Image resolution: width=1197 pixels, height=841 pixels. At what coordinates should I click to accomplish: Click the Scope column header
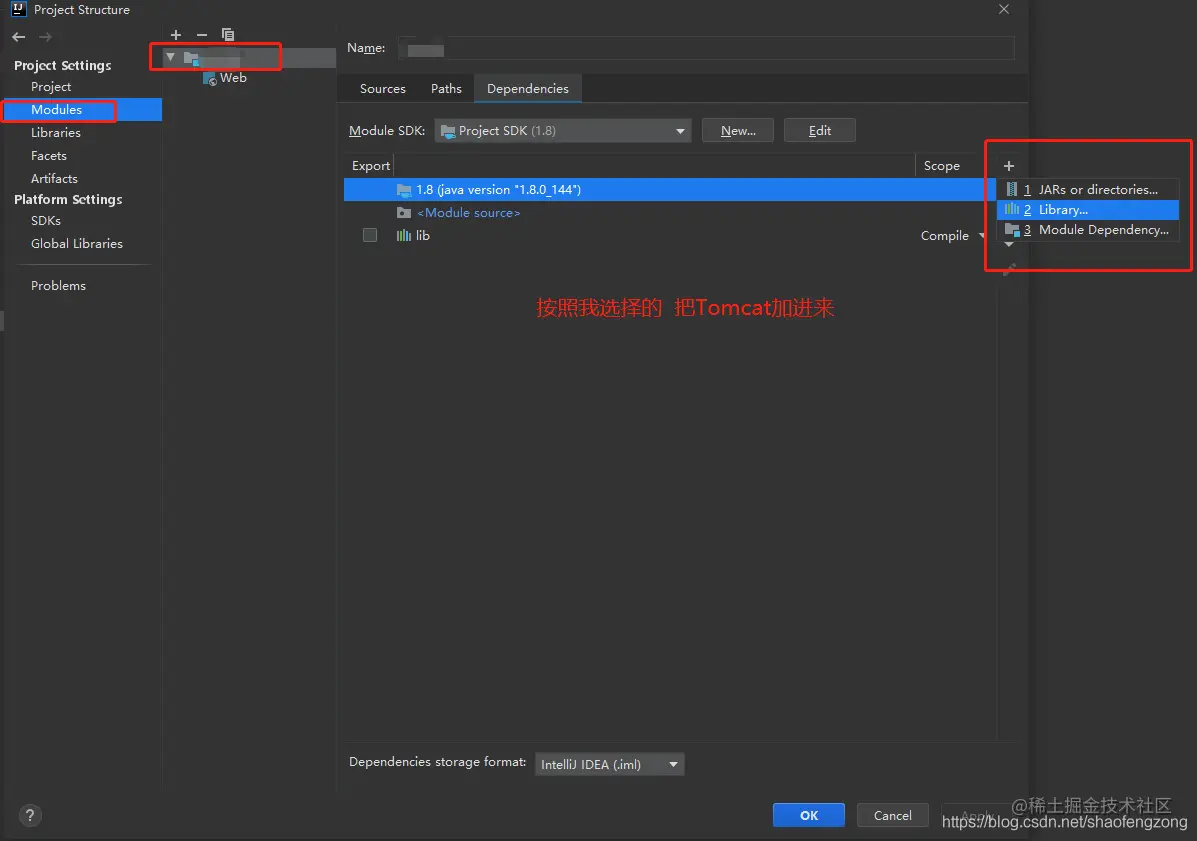coord(941,166)
